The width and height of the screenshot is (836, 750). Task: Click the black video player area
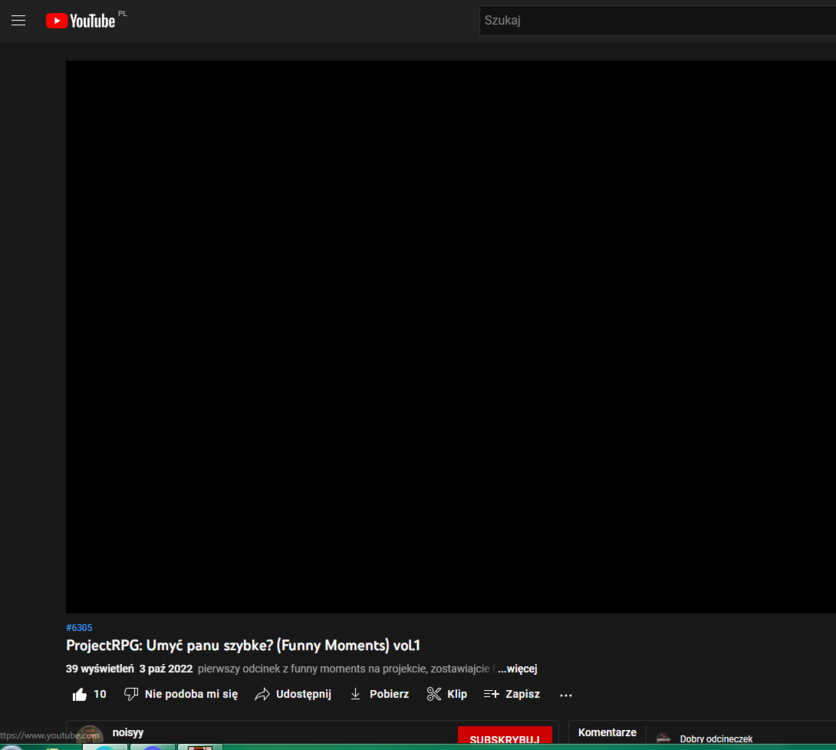[x=451, y=337]
